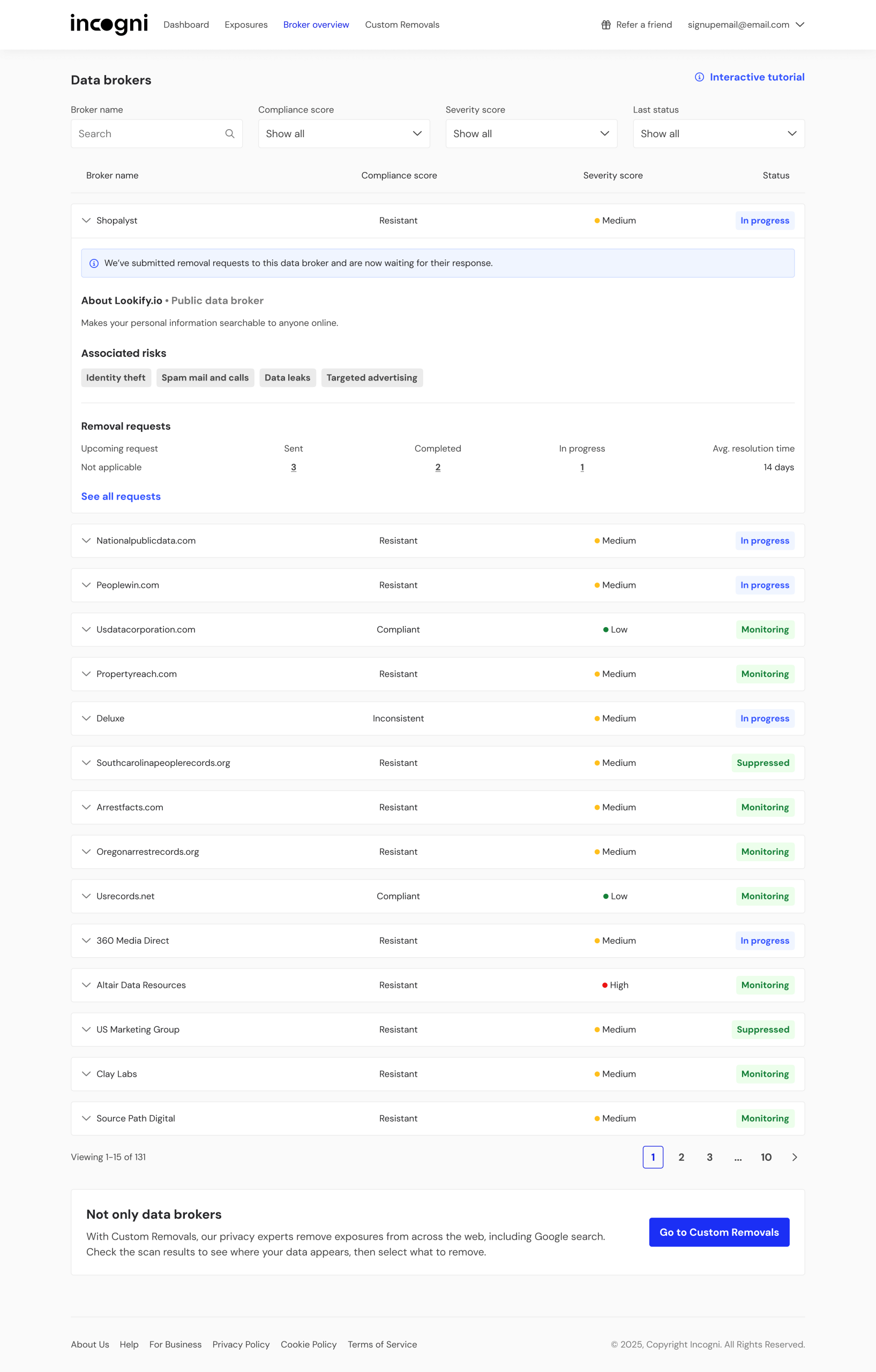Open the account menu chevron beside the email
The width and height of the screenshot is (876, 1372).
(x=800, y=25)
